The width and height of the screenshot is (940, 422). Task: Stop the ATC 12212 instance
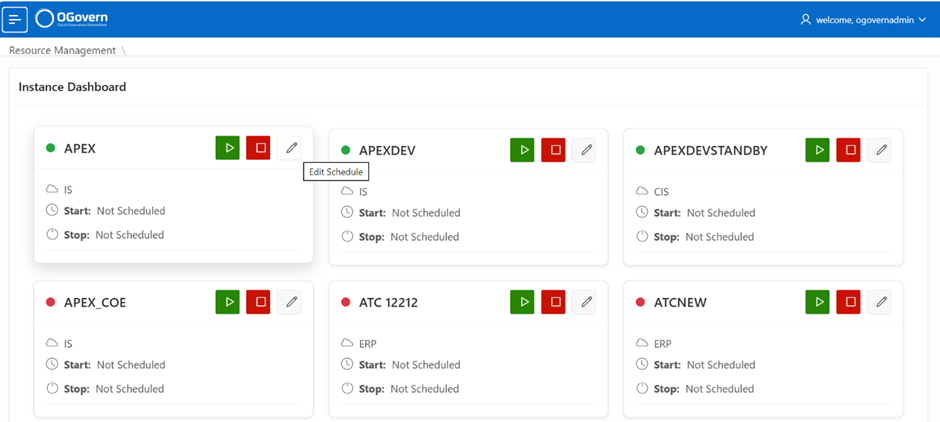(x=554, y=301)
